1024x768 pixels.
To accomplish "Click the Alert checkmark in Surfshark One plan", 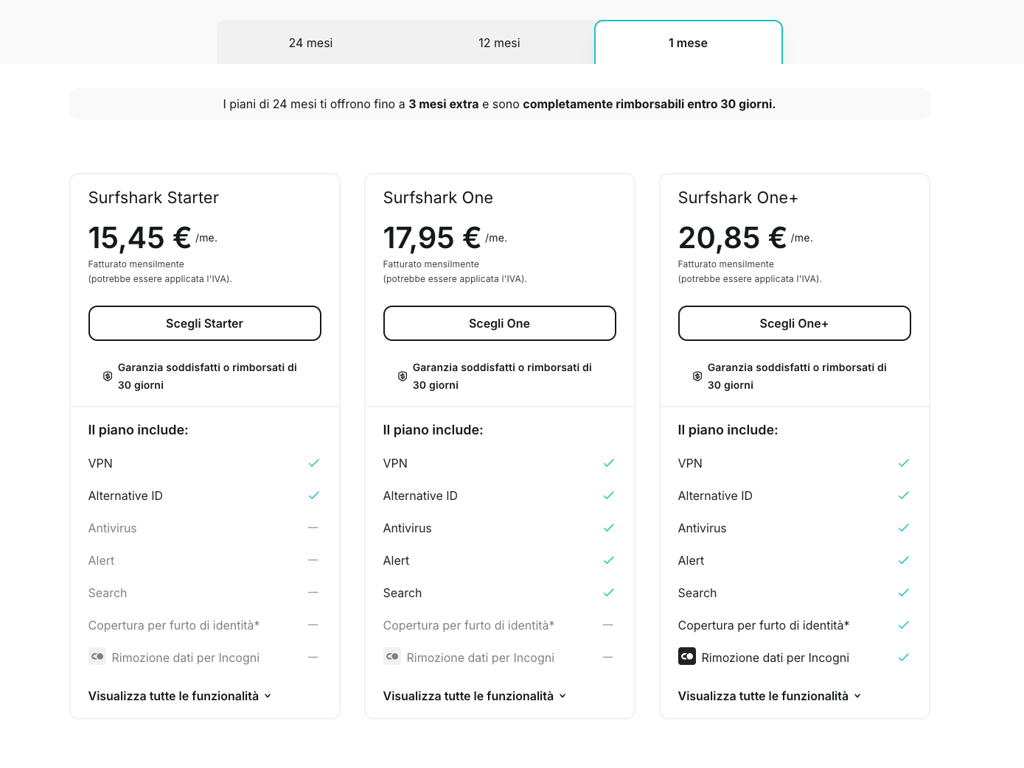I will (609, 560).
